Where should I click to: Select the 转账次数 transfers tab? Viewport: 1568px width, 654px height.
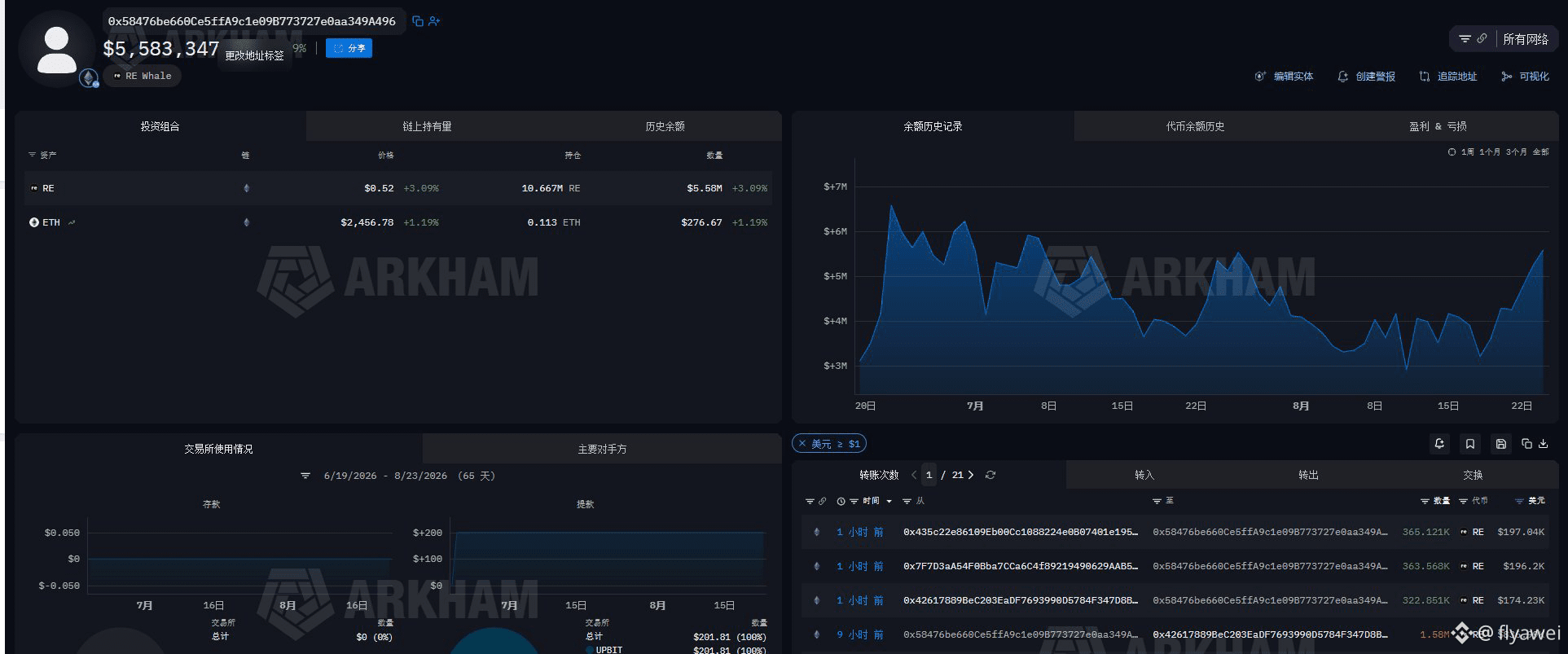coord(879,475)
